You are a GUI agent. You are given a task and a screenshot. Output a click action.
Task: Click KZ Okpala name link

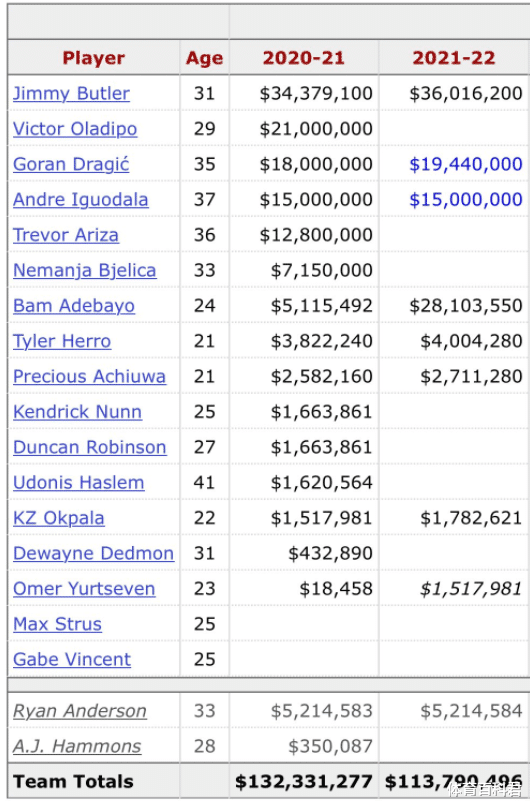coord(59,518)
